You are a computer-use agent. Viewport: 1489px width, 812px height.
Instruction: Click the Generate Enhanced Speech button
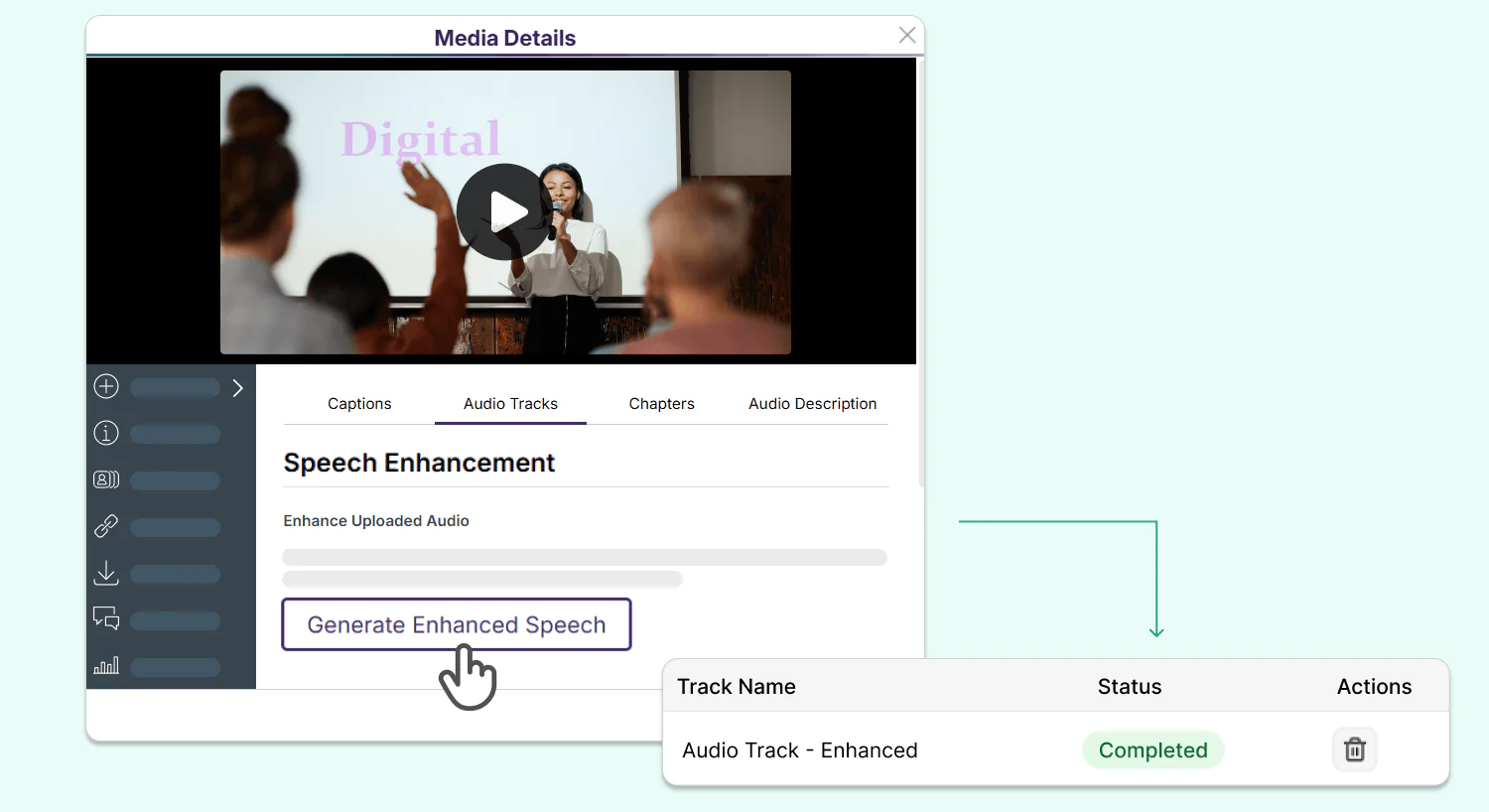pyautogui.click(x=457, y=624)
